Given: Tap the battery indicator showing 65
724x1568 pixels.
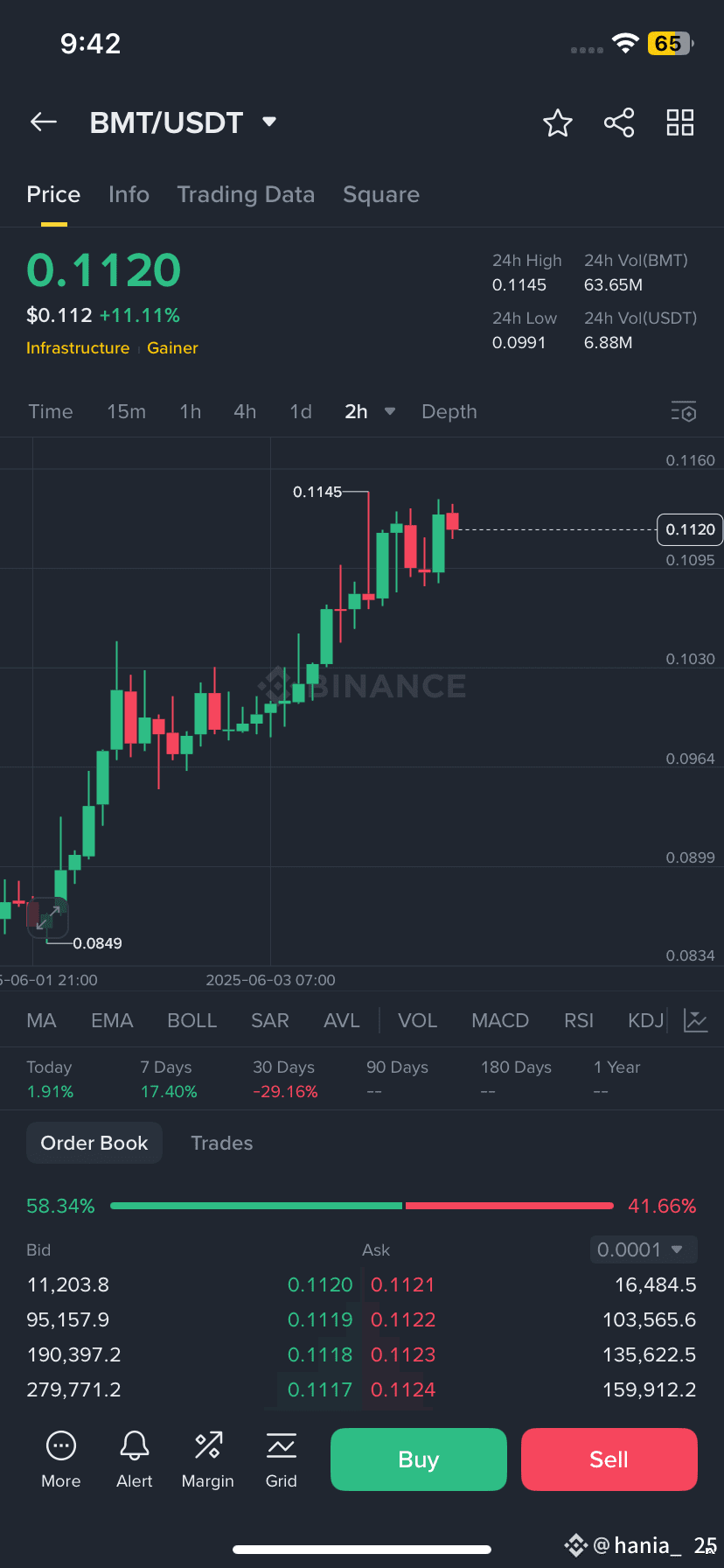Looking at the screenshot, I should 671,44.
